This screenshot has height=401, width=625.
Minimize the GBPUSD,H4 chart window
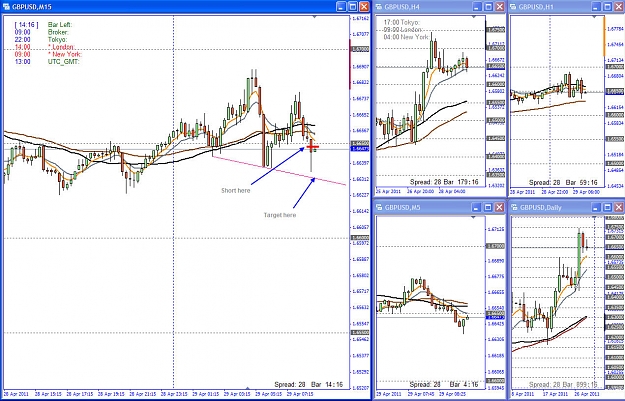[477, 6]
